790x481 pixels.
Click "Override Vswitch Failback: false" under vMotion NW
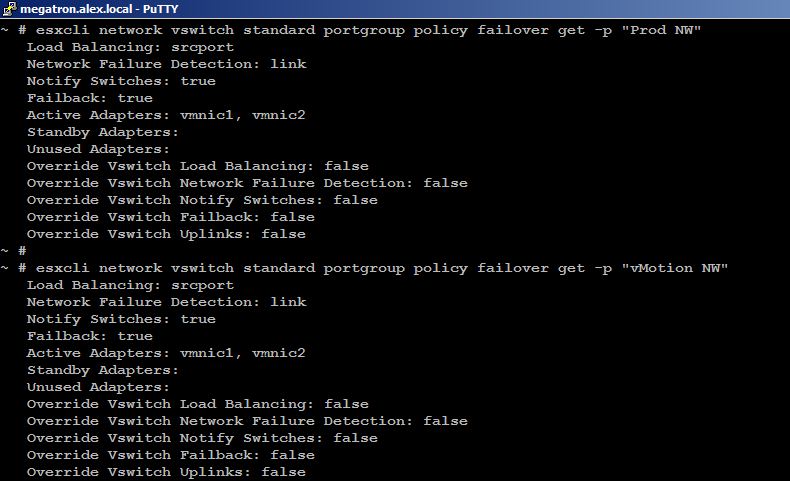(x=171, y=455)
